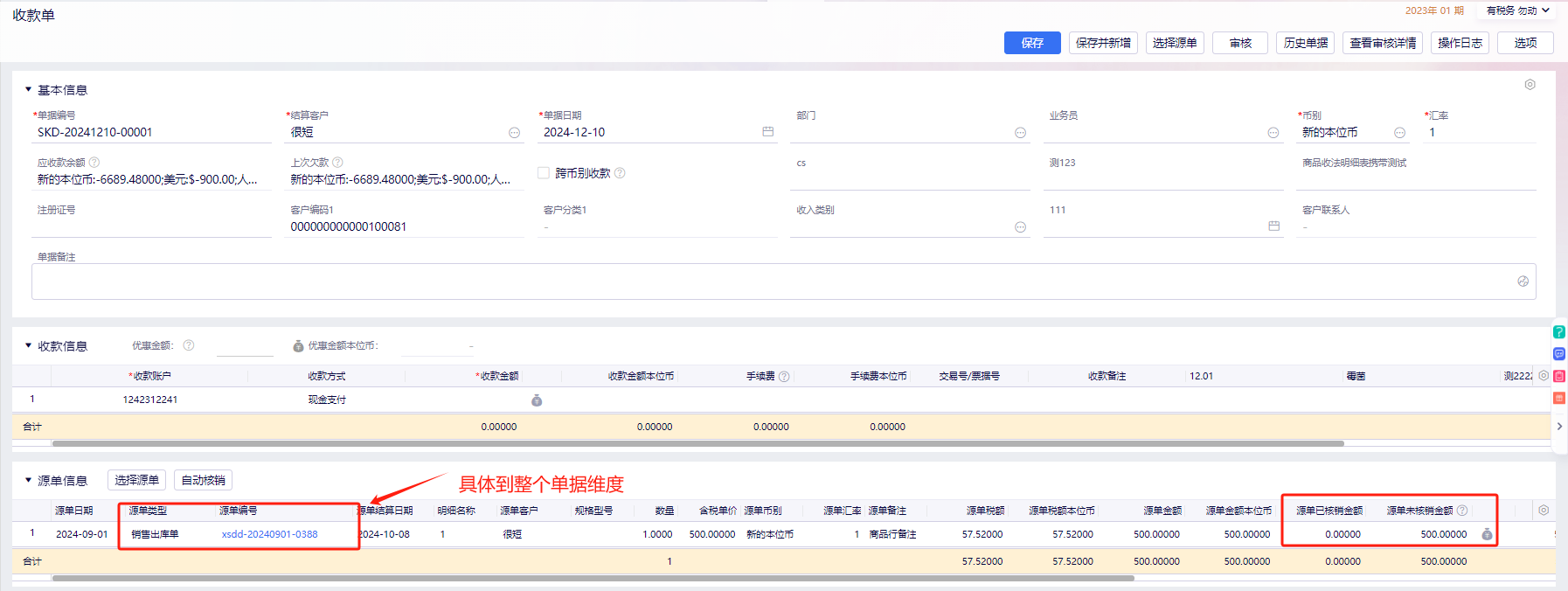Click the 测123 input field
The width and height of the screenshot is (1568, 591).
(x=1163, y=179)
